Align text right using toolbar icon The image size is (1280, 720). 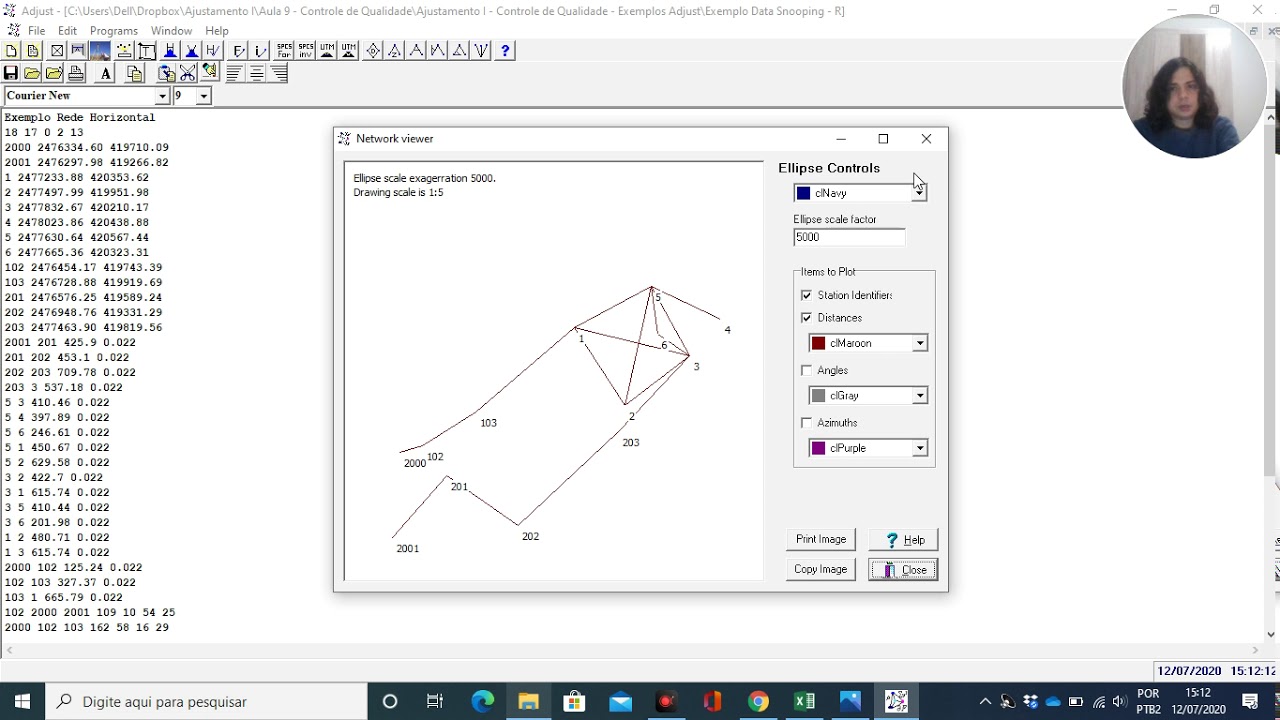(x=279, y=73)
